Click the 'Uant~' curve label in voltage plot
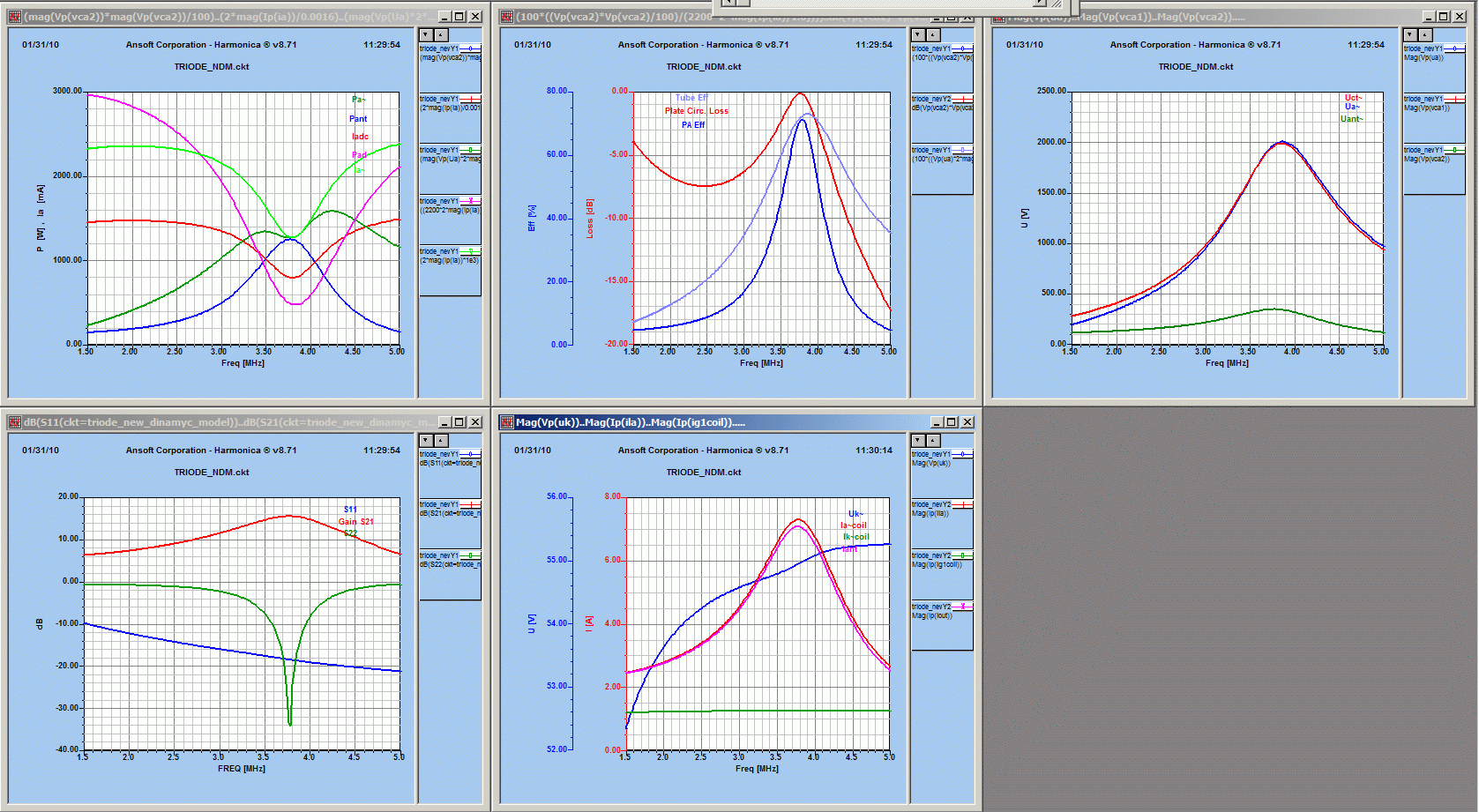 point(1352,119)
